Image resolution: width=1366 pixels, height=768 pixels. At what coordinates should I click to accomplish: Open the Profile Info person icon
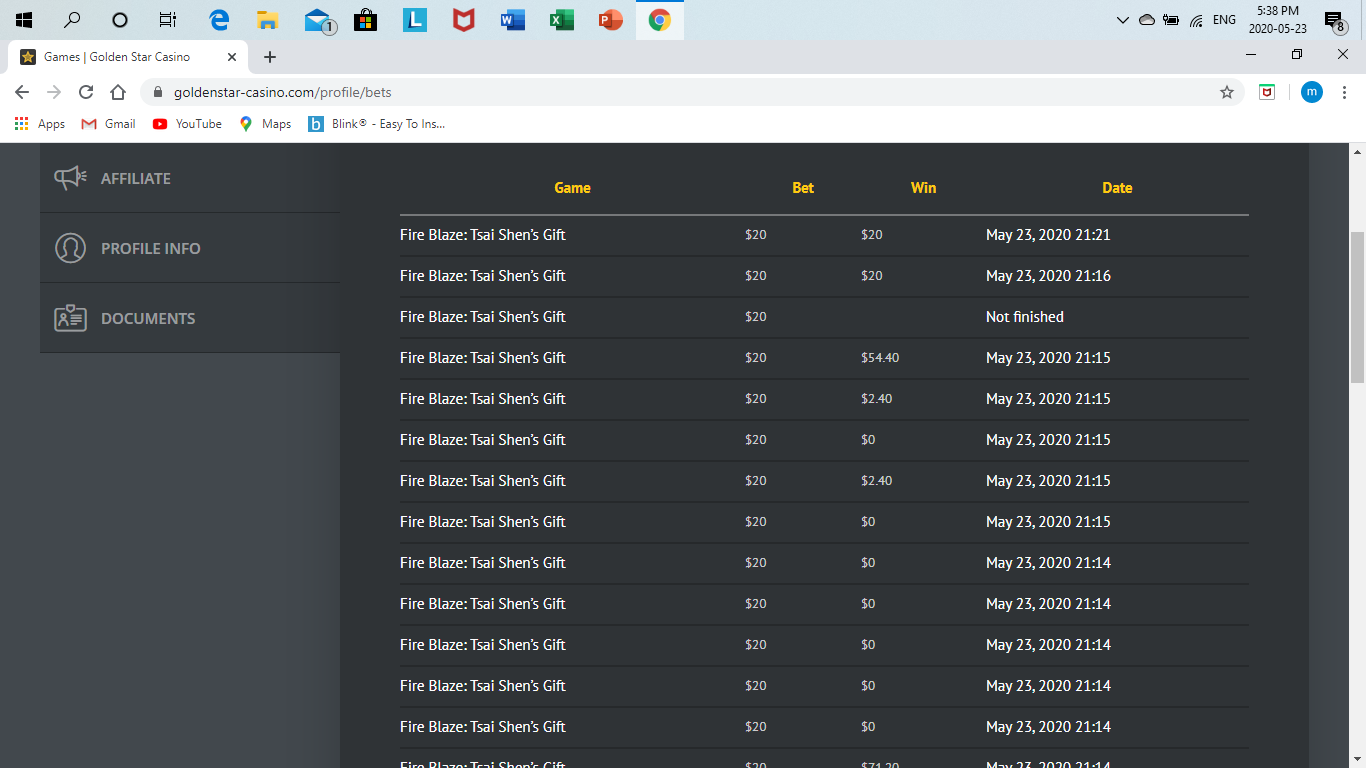tap(70, 248)
